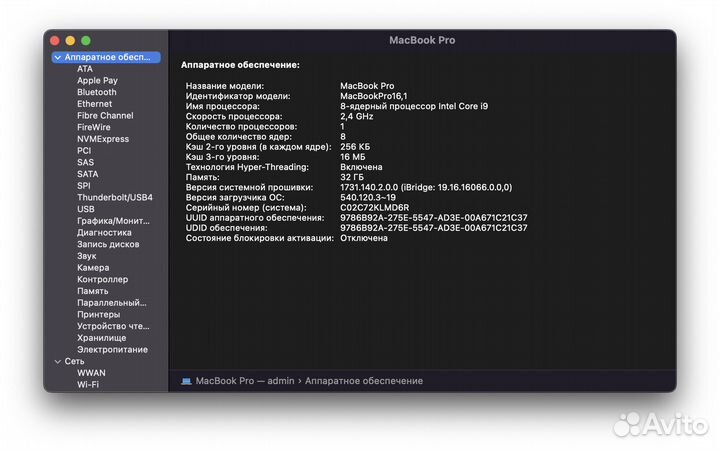
Task: Open the Устройство чте… entry
Action: [x=113, y=326]
